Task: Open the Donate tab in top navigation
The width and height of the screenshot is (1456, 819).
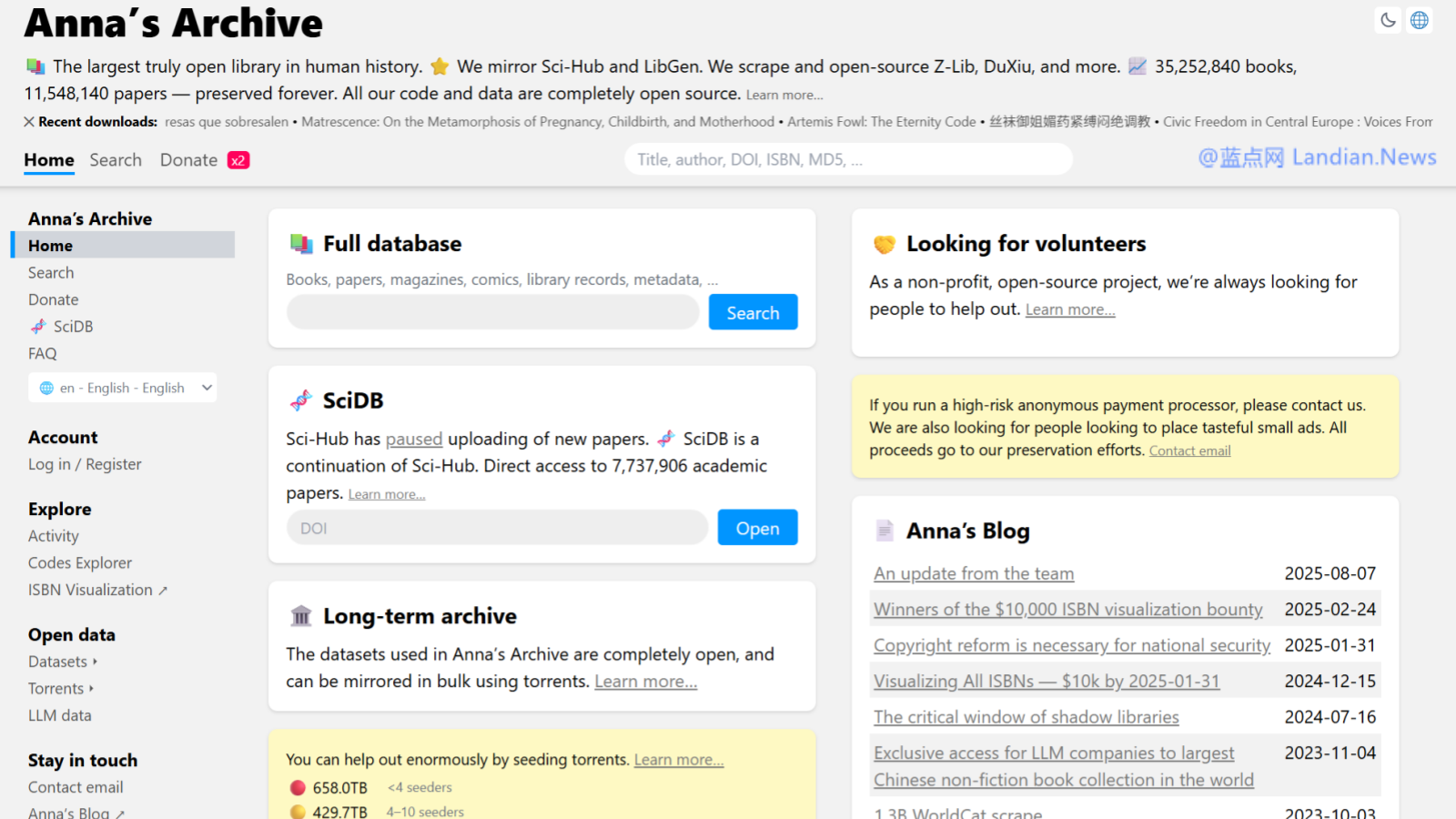Action: (x=188, y=160)
